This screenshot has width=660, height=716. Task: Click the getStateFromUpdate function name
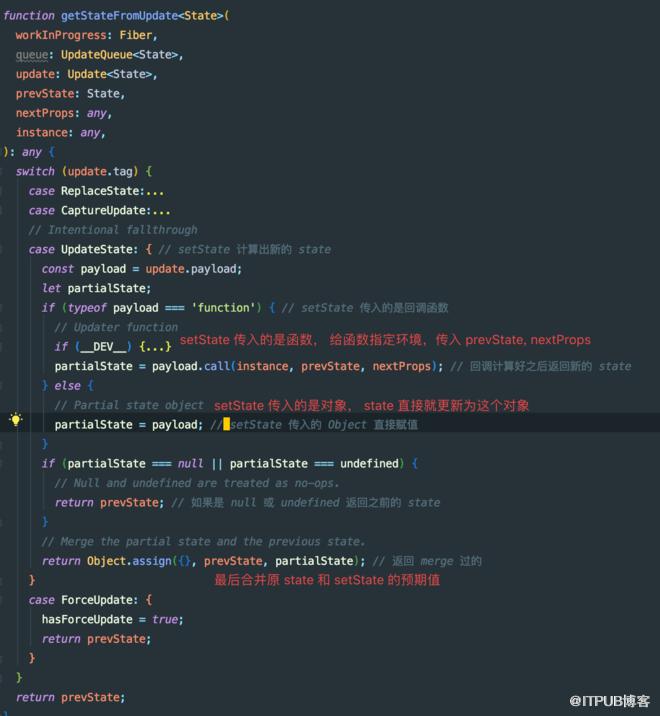click(119, 16)
